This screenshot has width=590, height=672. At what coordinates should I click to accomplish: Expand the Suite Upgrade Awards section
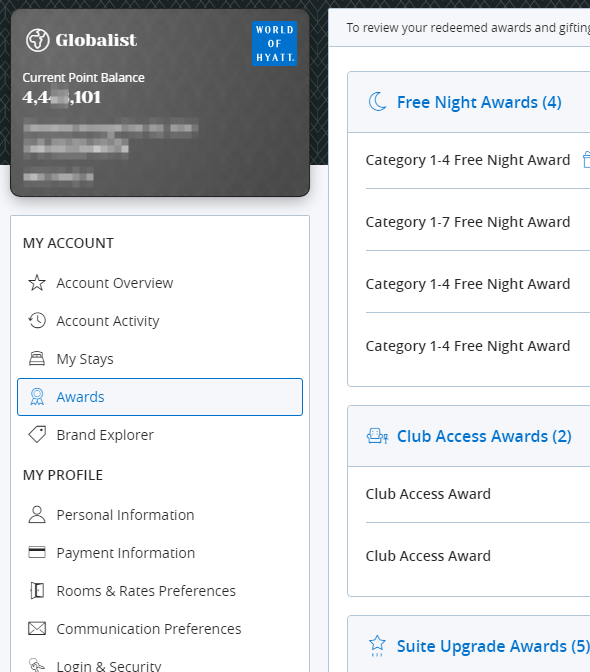[469, 646]
